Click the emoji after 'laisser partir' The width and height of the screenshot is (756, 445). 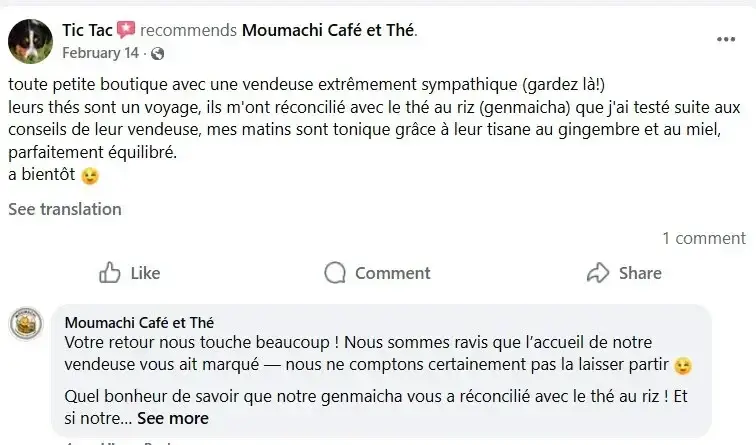683,366
